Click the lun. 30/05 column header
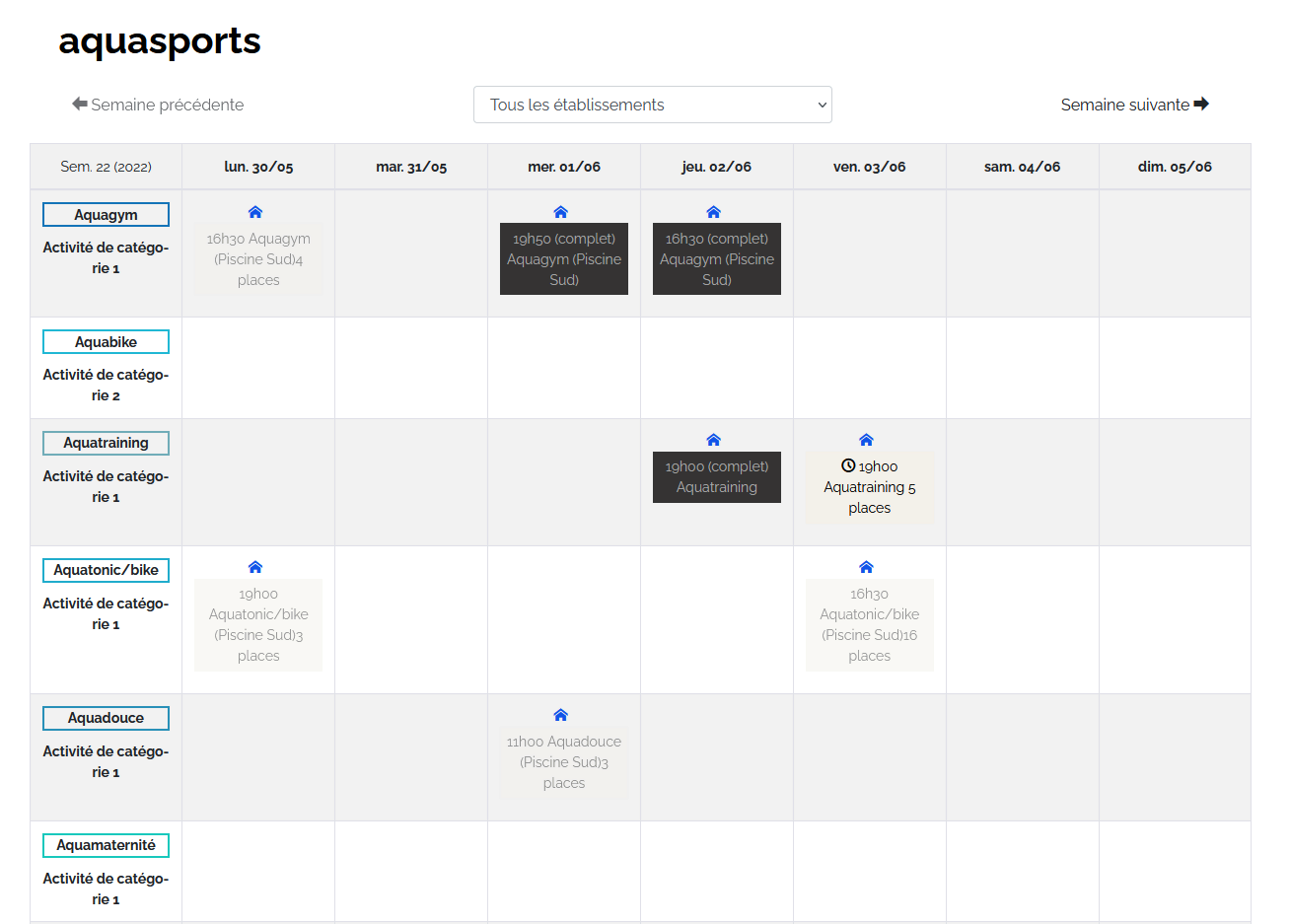The image size is (1290, 924). click(x=258, y=167)
